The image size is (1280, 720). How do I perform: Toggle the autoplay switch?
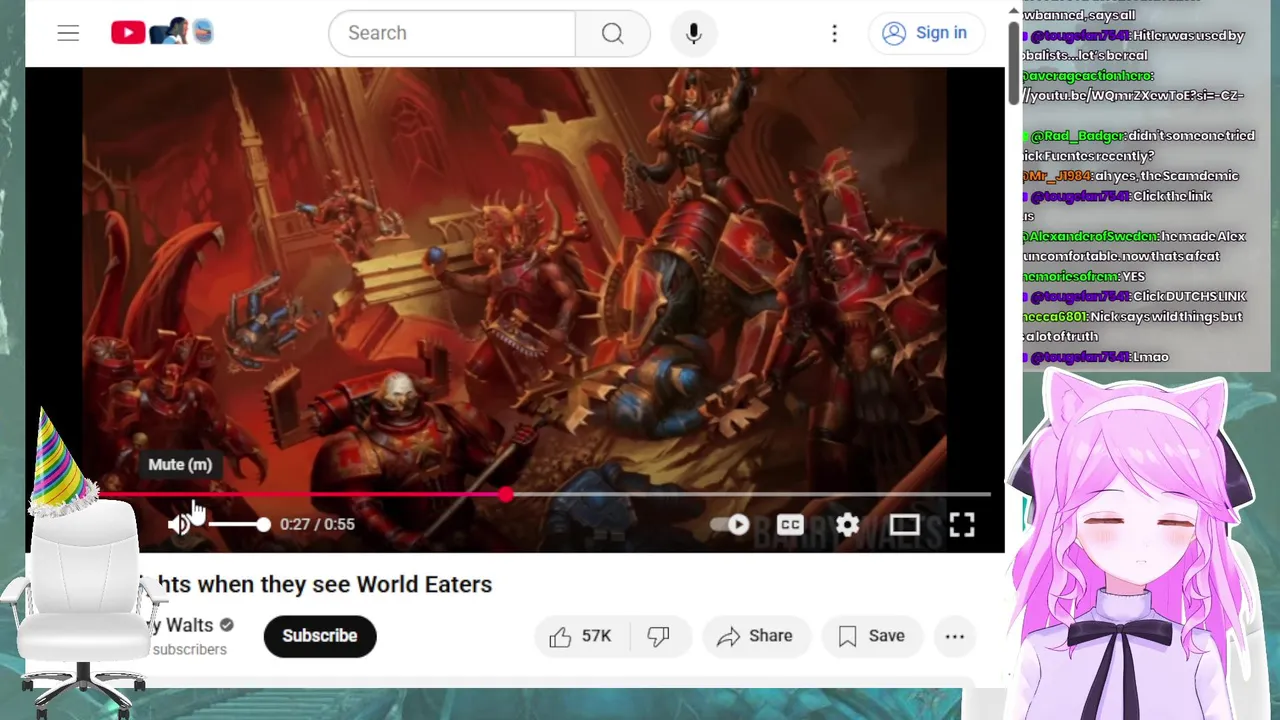[730, 524]
